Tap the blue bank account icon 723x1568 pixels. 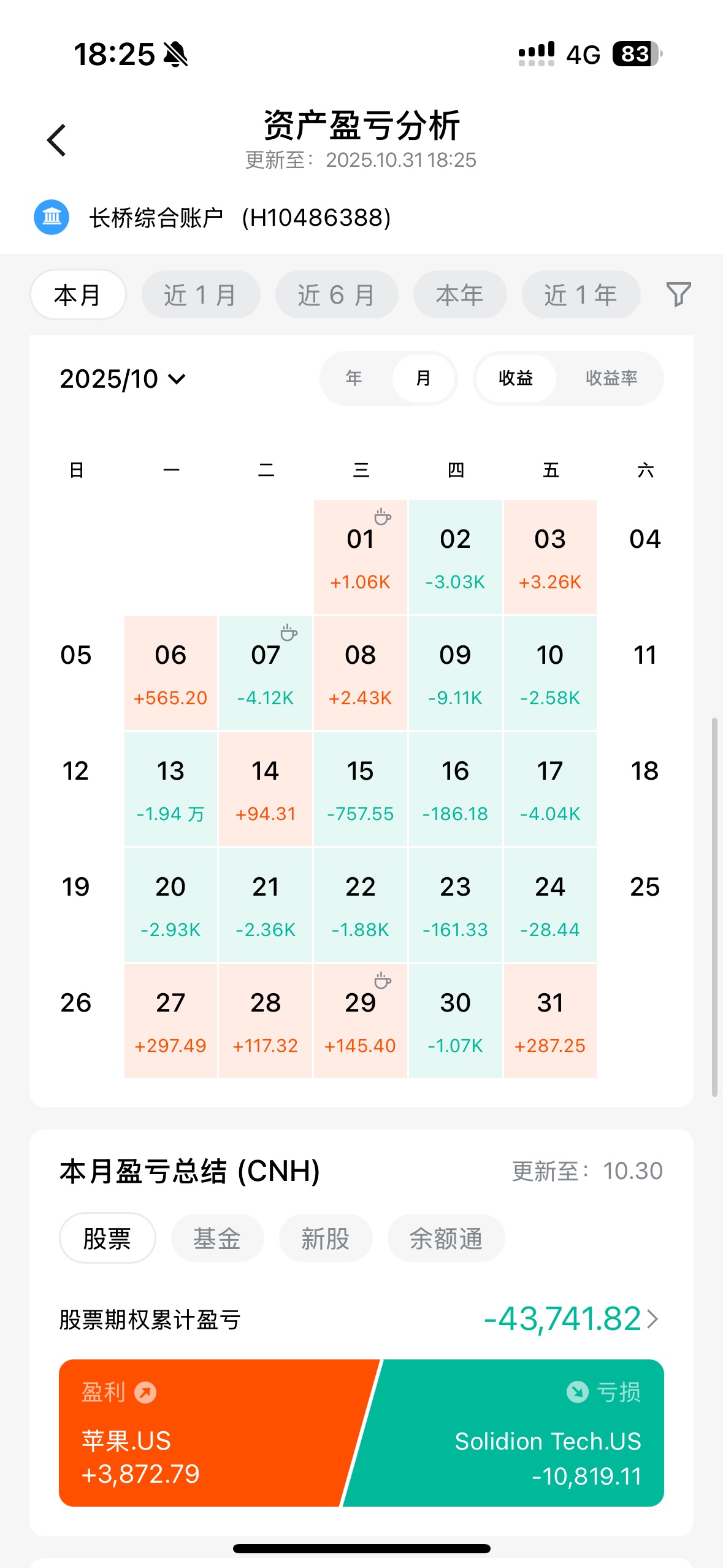[52, 217]
